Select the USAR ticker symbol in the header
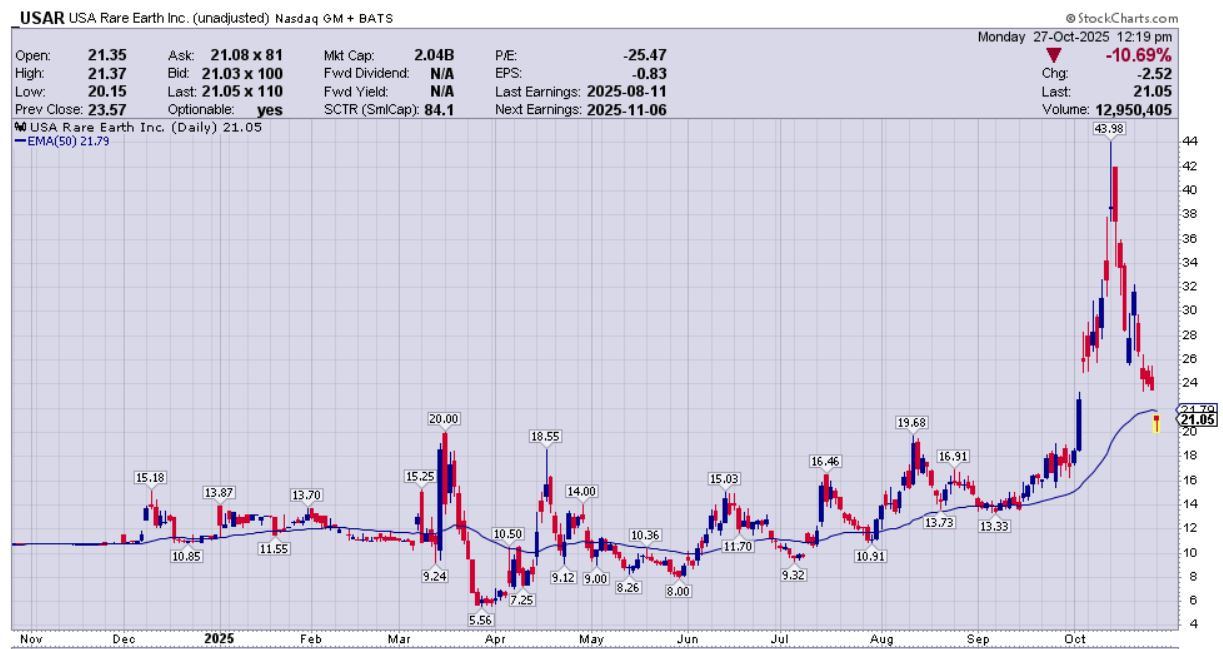Screen dimensions: 1223x649 pos(39,17)
